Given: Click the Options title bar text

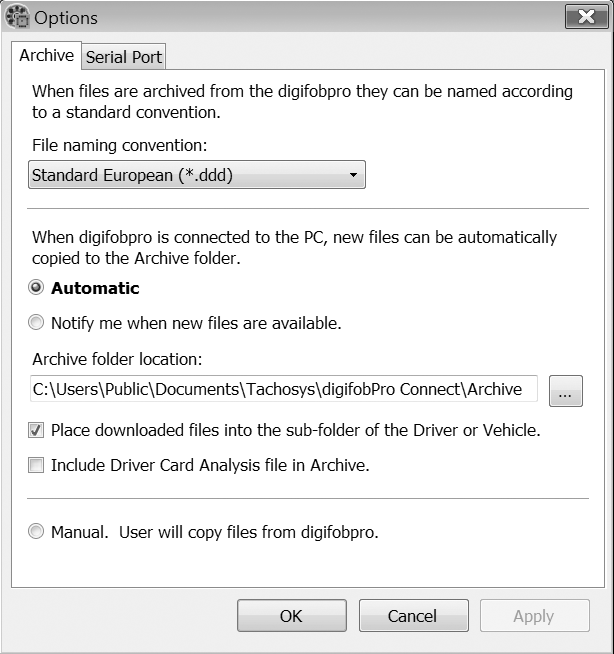Looking at the screenshot, I should (66, 18).
